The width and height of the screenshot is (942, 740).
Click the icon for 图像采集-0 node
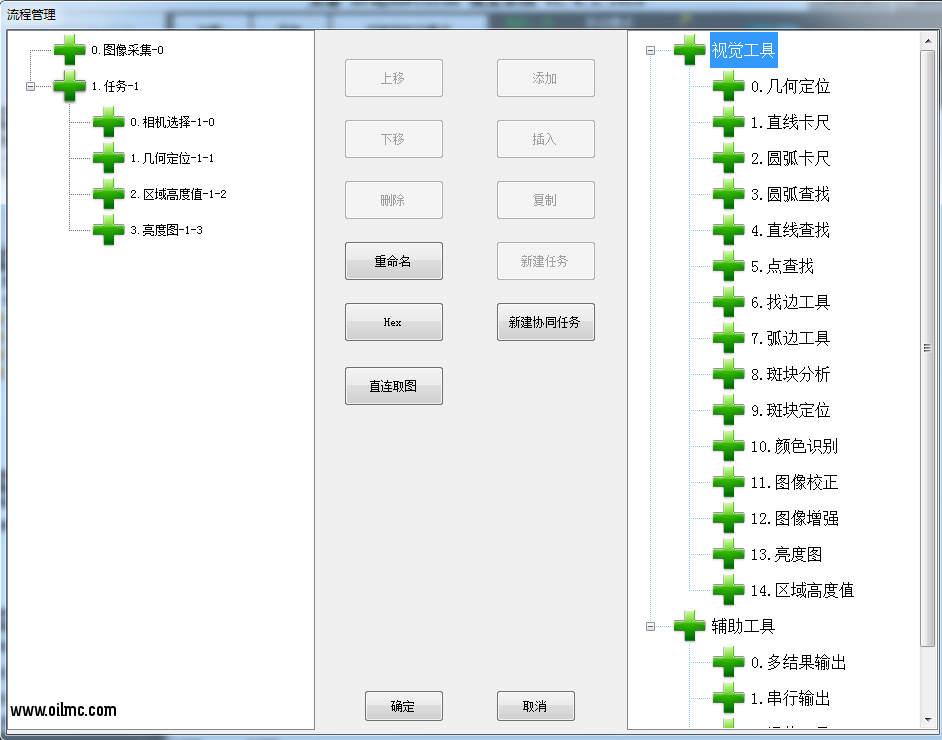pyautogui.click(x=69, y=50)
